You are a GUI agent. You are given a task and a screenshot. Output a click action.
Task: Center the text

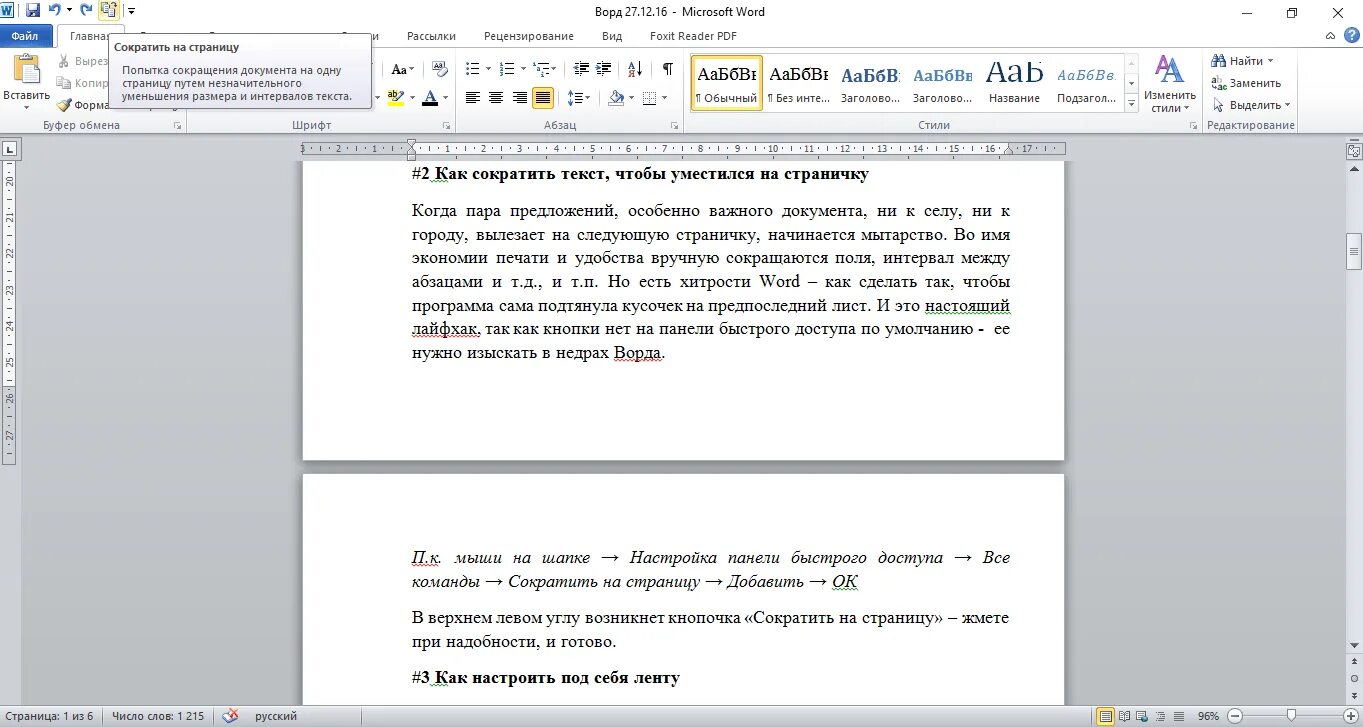click(496, 97)
